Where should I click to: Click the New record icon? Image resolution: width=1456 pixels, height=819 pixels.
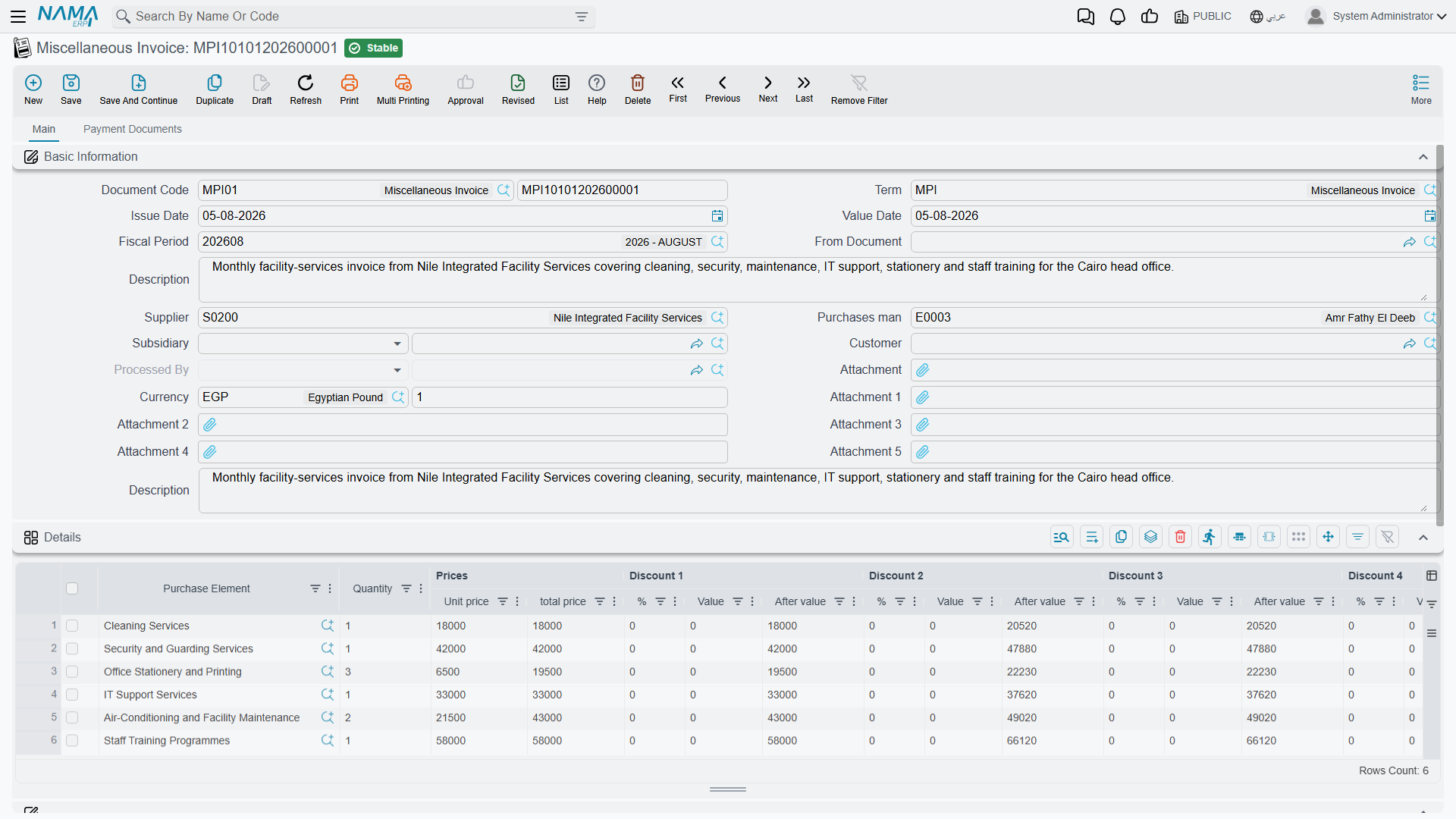33,89
